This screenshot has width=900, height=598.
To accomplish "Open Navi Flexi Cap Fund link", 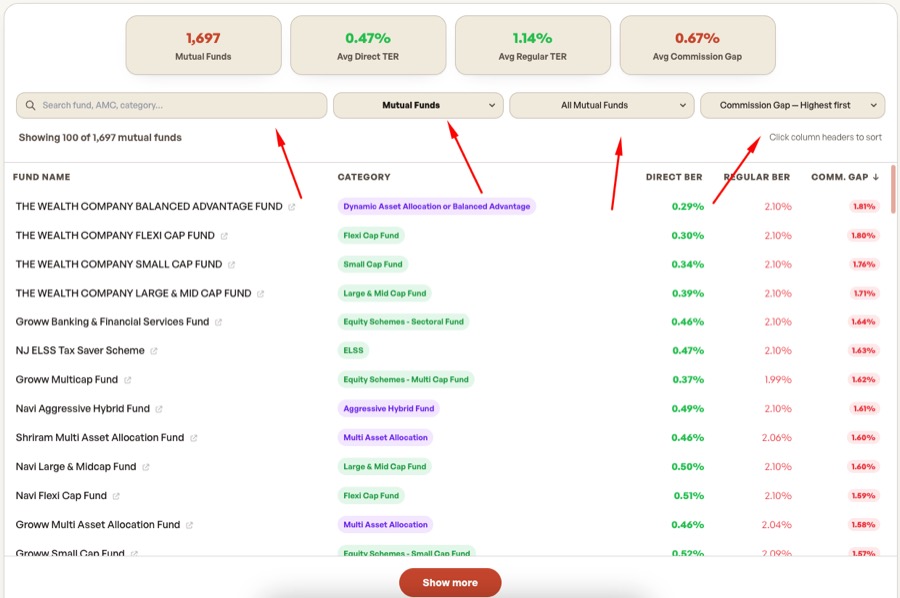I will 61,496.
